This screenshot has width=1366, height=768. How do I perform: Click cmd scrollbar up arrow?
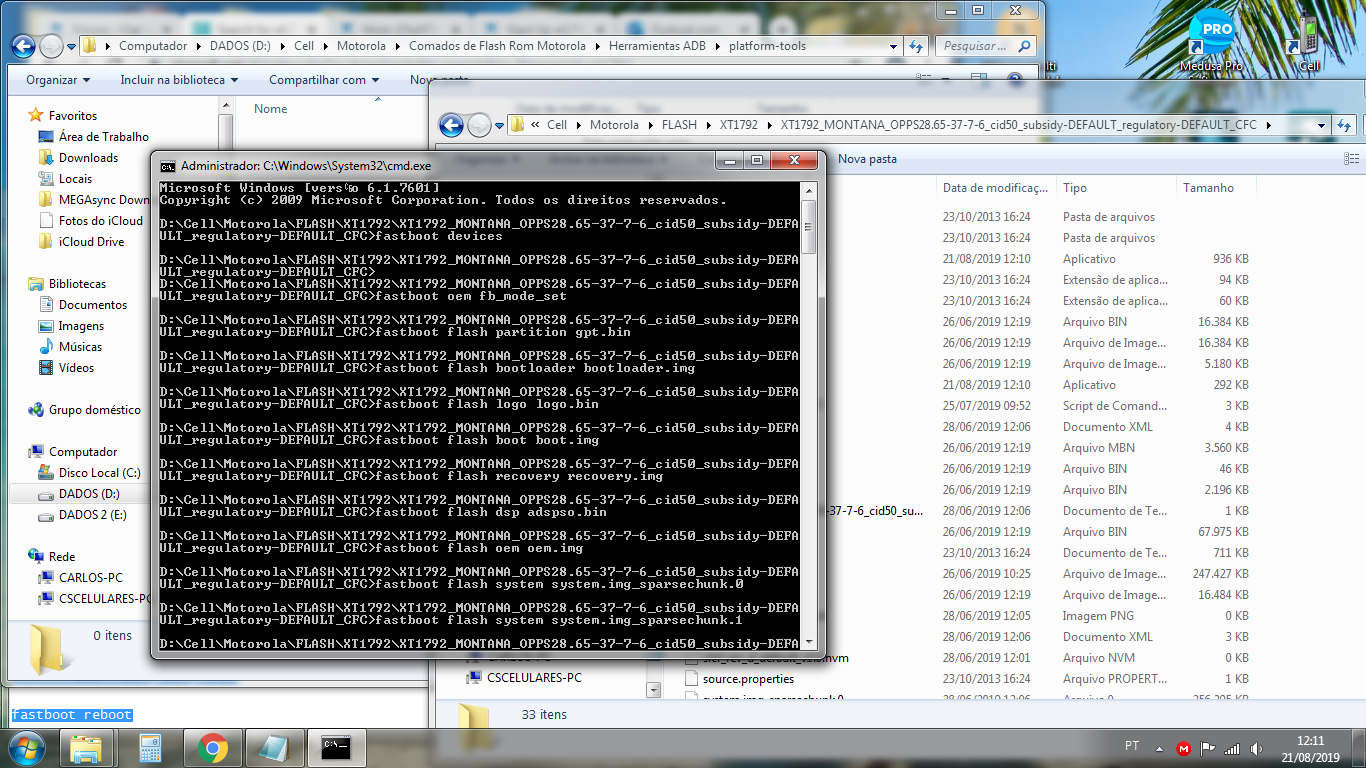808,189
